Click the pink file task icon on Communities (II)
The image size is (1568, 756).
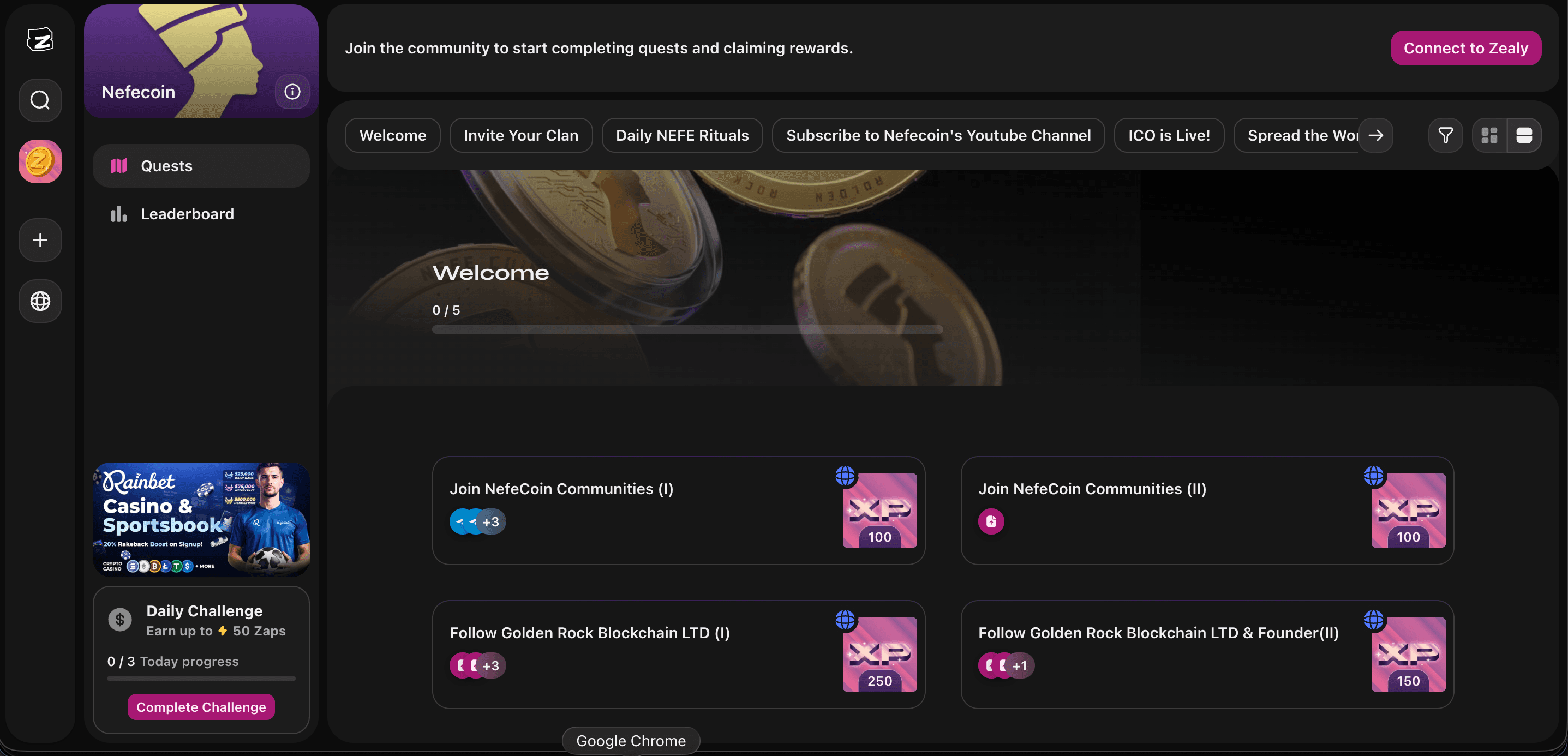tap(991, 521)
